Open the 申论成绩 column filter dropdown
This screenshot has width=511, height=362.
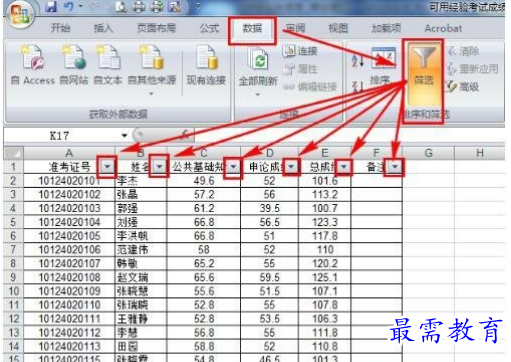pos(291,166)
